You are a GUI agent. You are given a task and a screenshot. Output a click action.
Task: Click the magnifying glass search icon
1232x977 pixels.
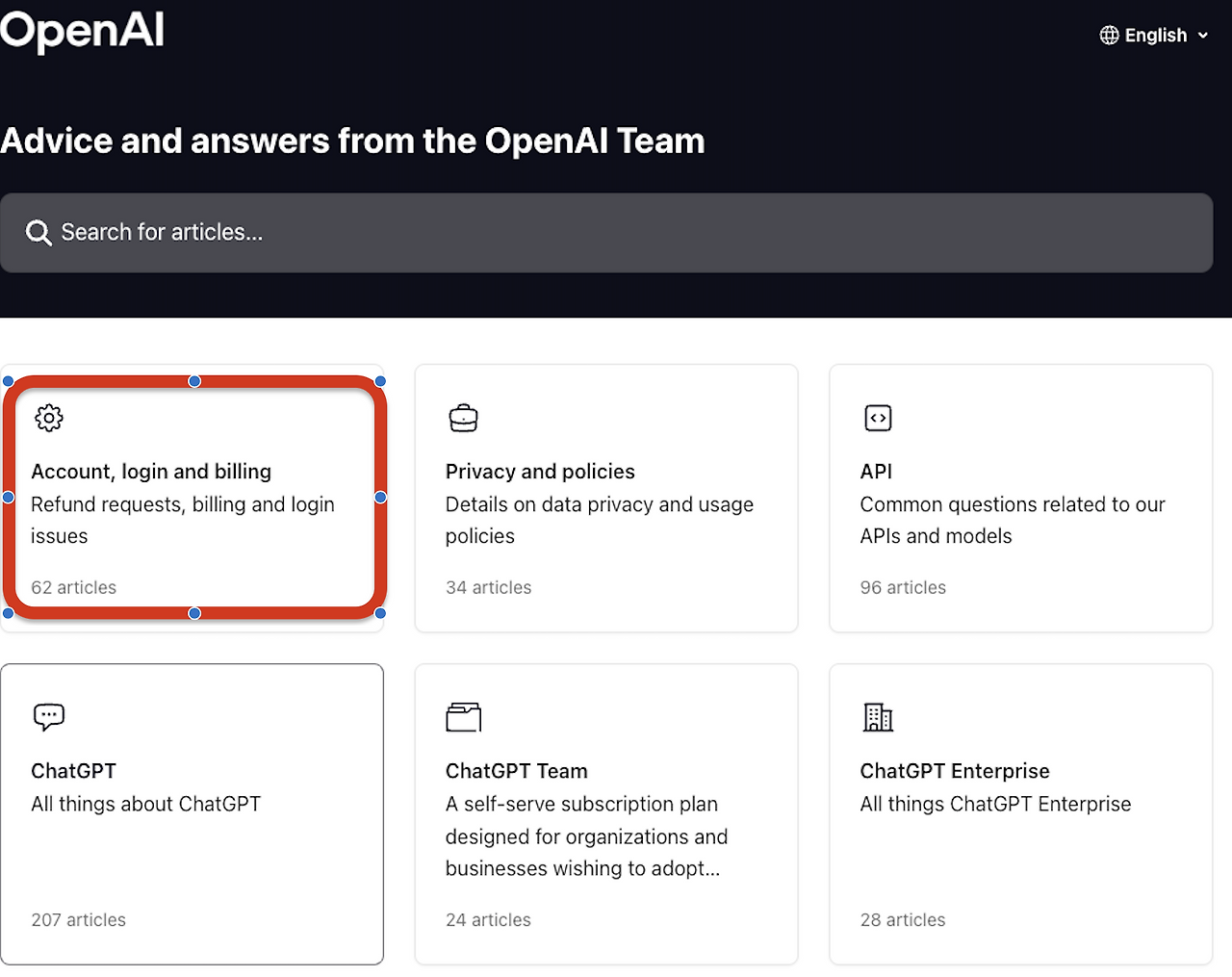pyautogui.click(x=38, y=233)
